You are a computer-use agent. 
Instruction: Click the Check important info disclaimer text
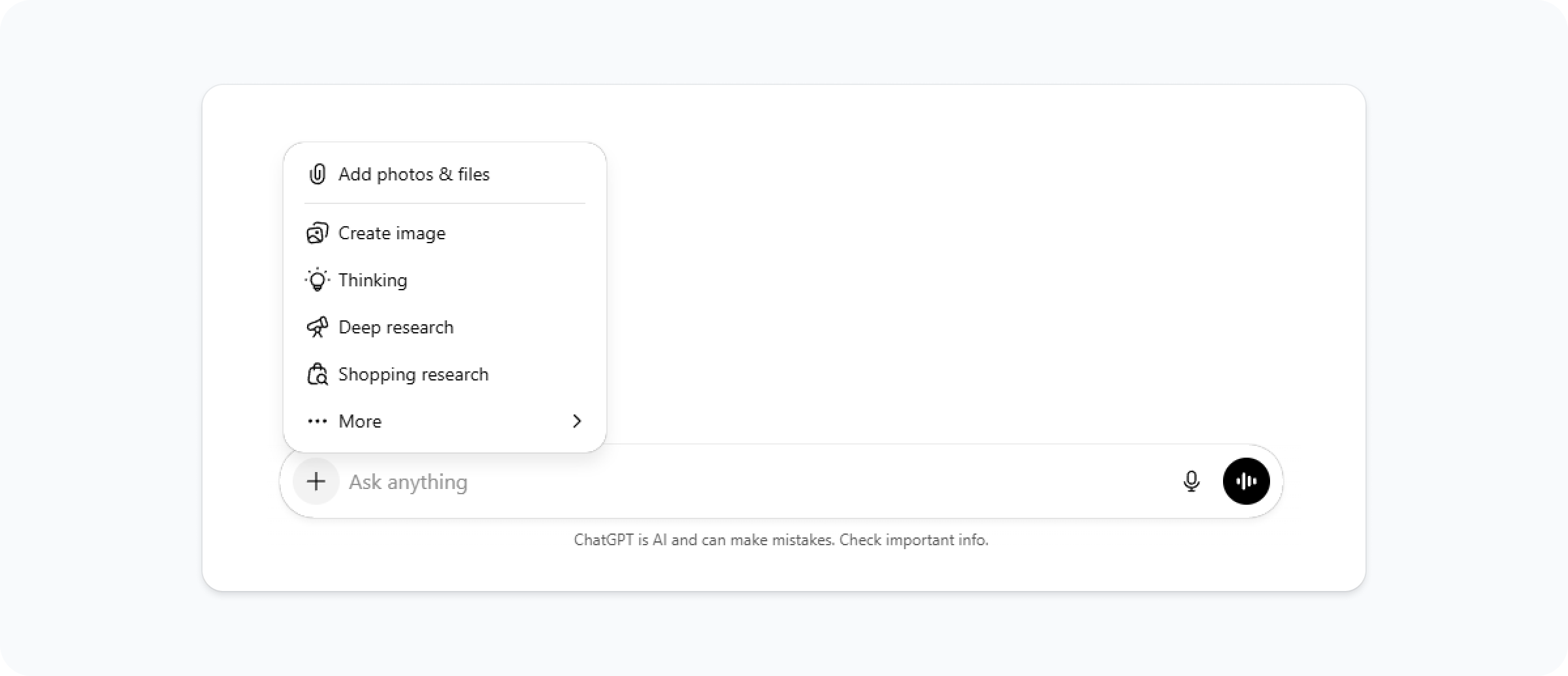(x=781, y=540)
